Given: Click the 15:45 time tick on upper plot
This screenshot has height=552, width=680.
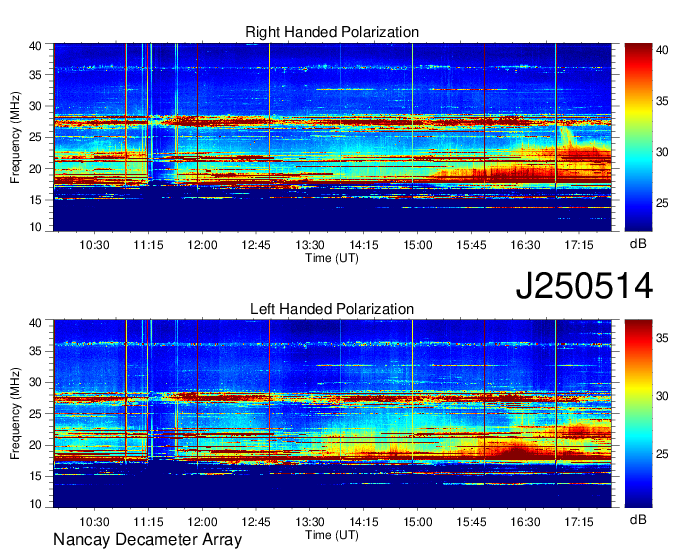Looking at the screenshot, I should click(471, 245).
